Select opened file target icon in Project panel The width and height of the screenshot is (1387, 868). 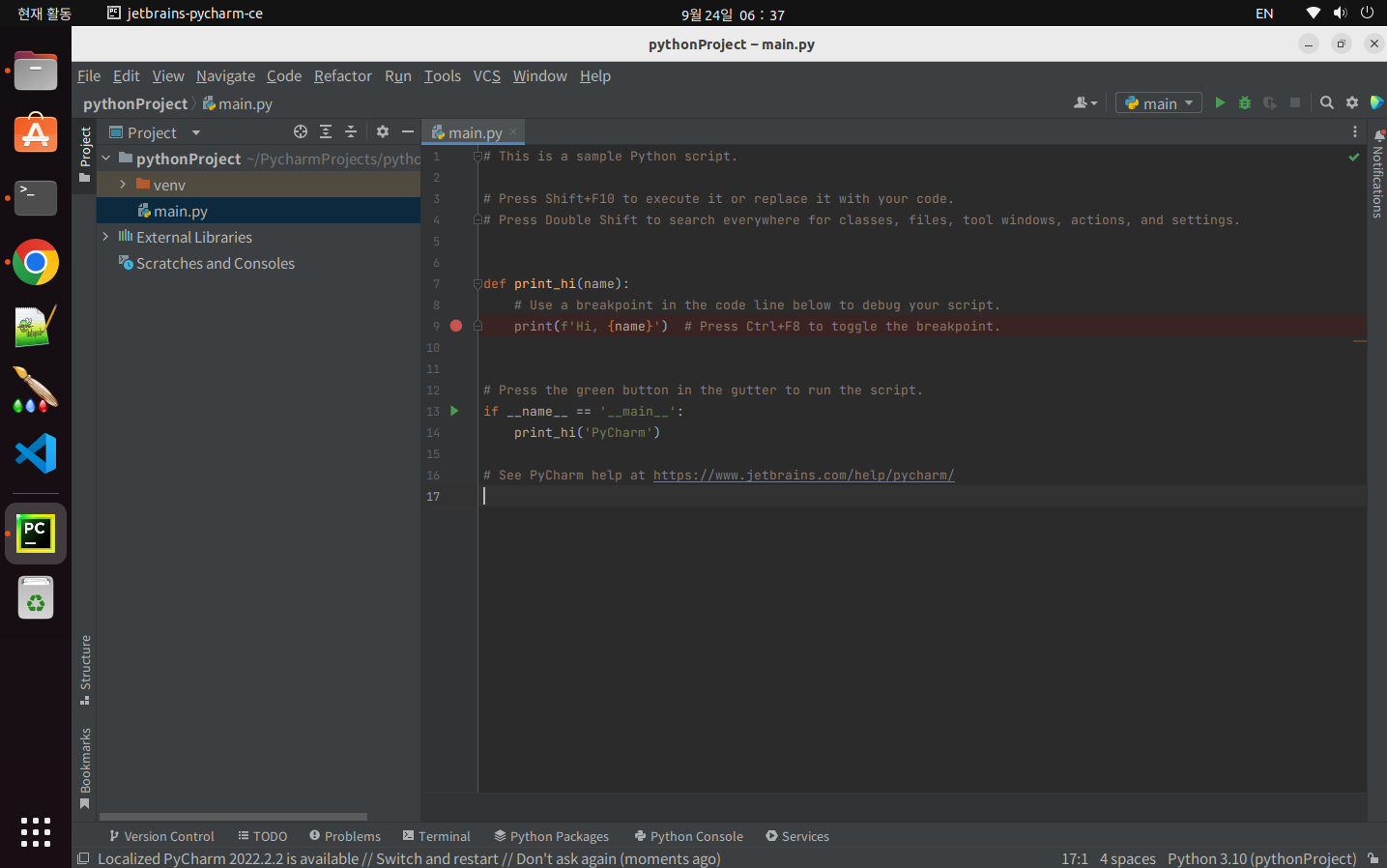point(301,131)
